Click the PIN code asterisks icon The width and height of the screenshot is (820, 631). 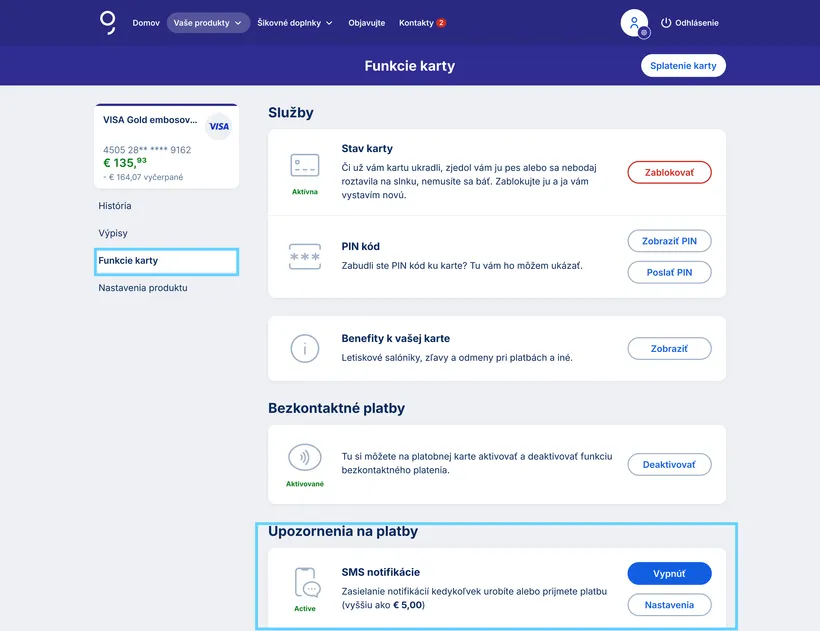[305, 257]
